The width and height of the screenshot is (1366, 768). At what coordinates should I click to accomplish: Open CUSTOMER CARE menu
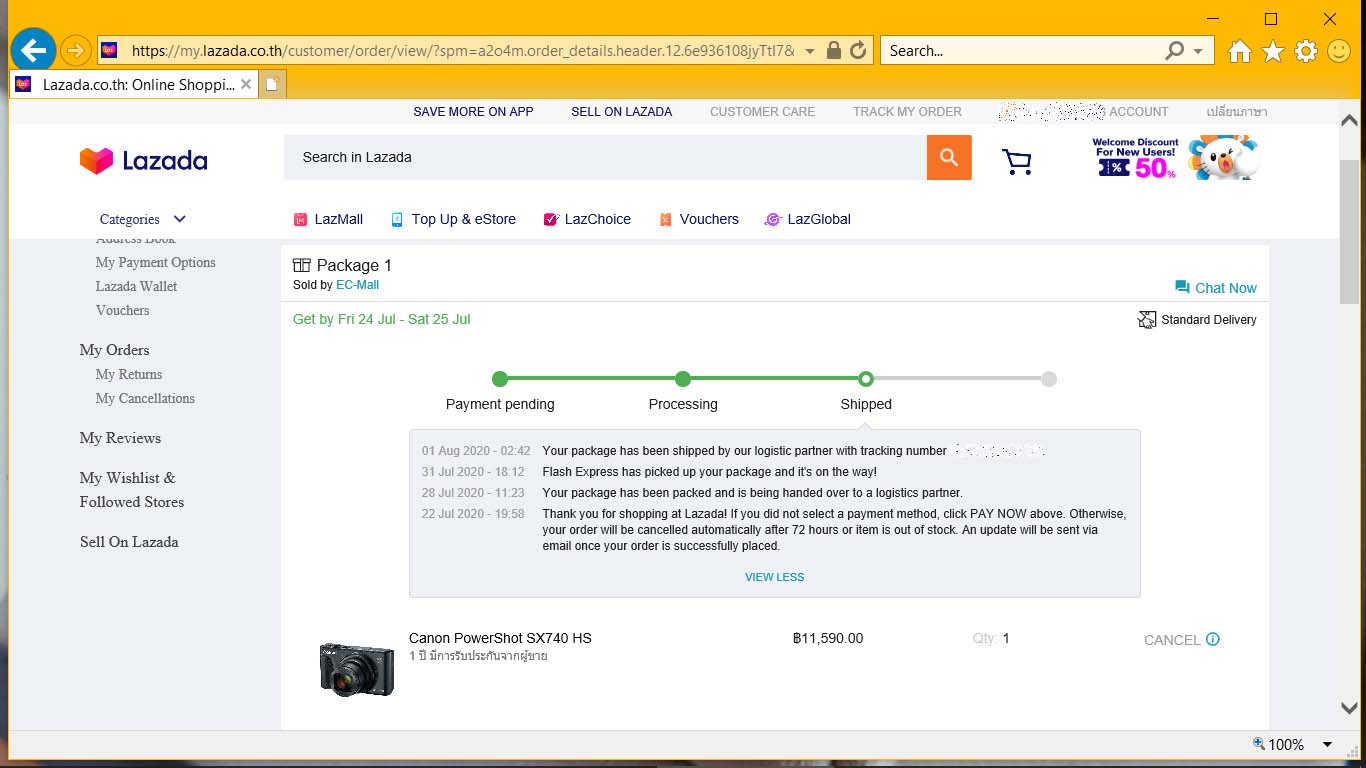point(762,112)
